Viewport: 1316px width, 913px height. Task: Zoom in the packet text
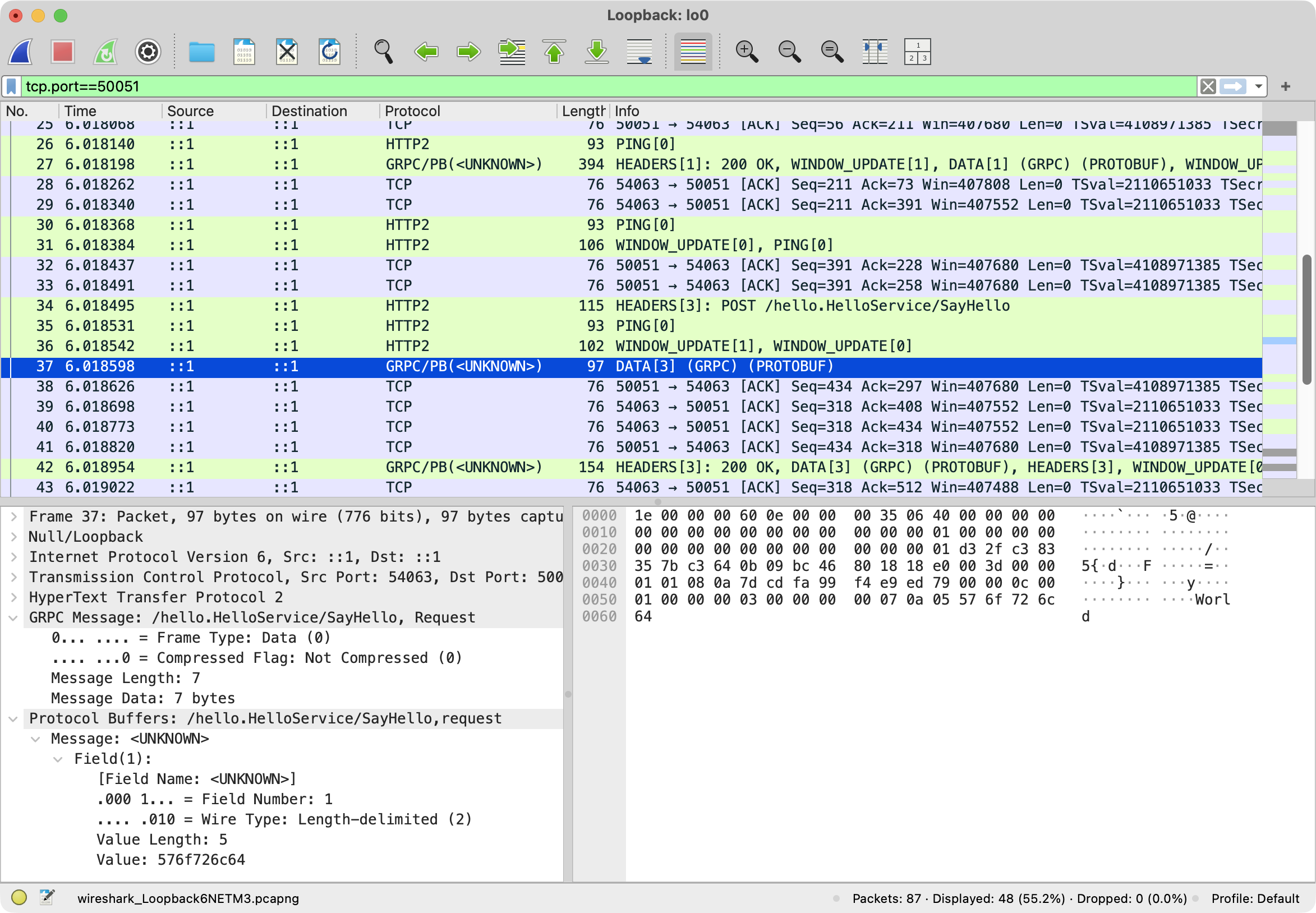tap(746, 52)
